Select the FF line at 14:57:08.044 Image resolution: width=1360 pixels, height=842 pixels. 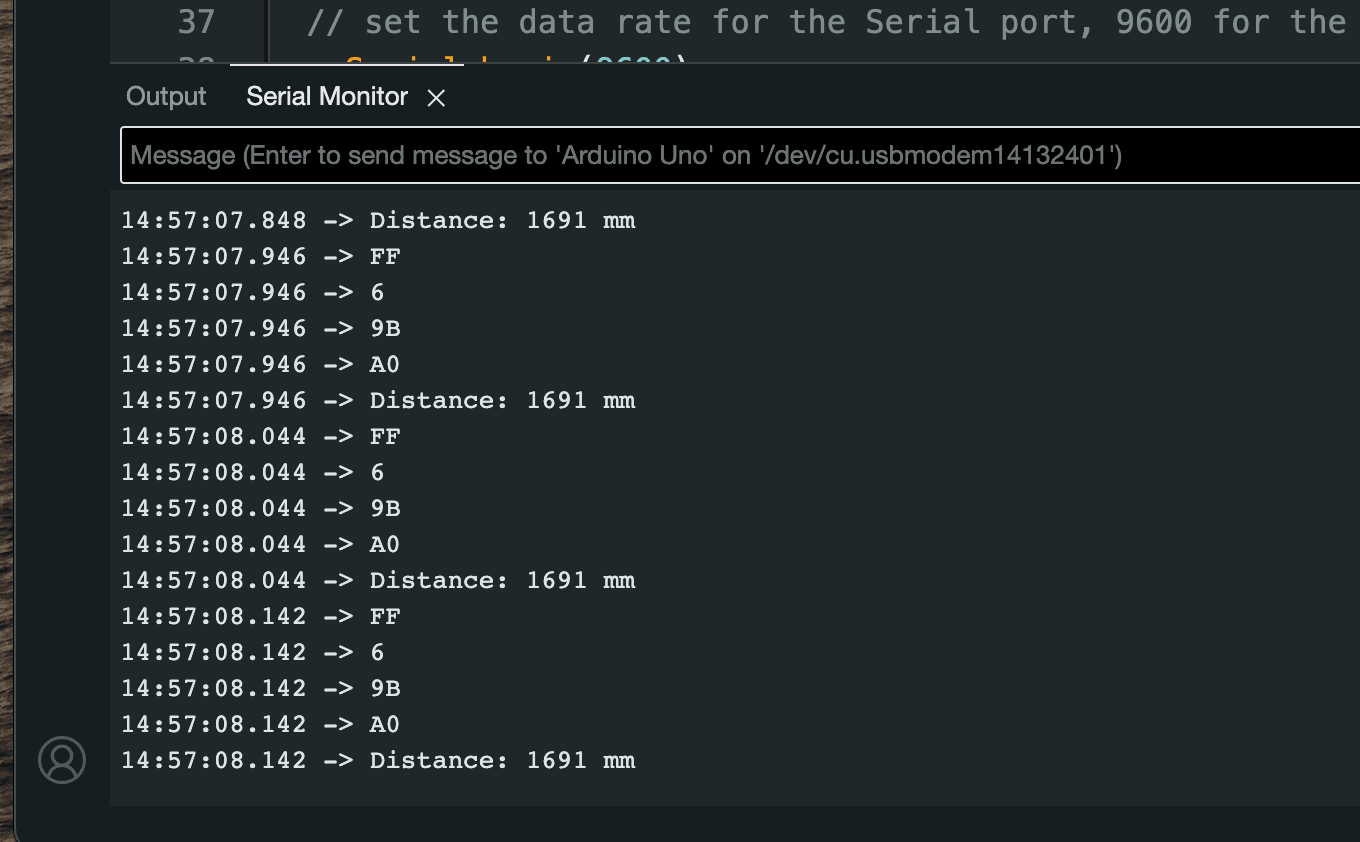pos(261,436)
